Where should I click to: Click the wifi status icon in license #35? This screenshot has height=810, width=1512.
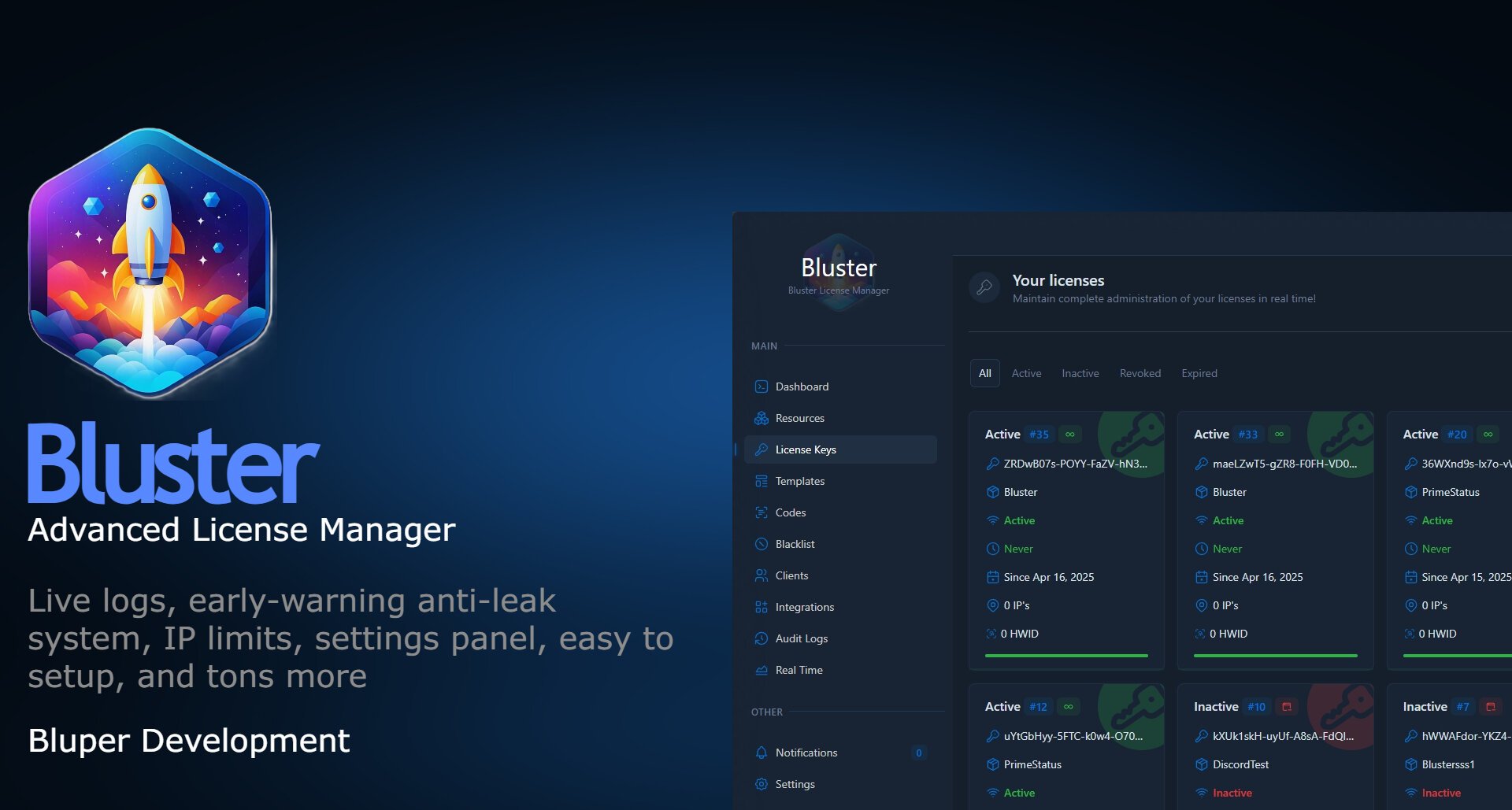coord(992,520)
